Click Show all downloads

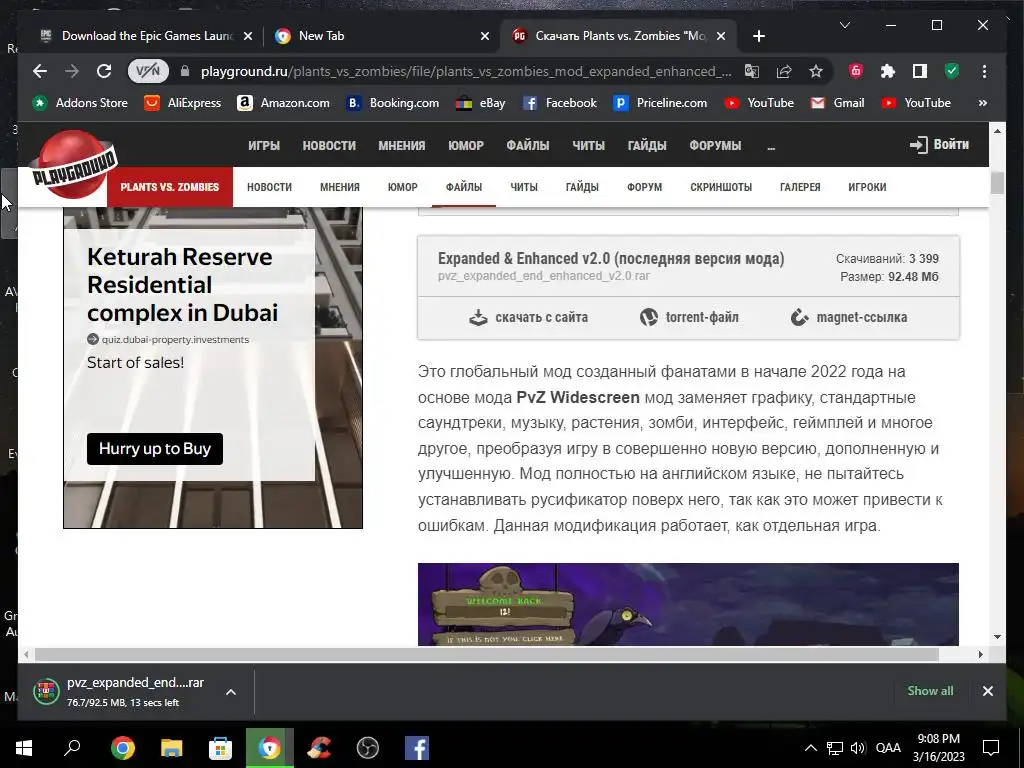[930, 691]
